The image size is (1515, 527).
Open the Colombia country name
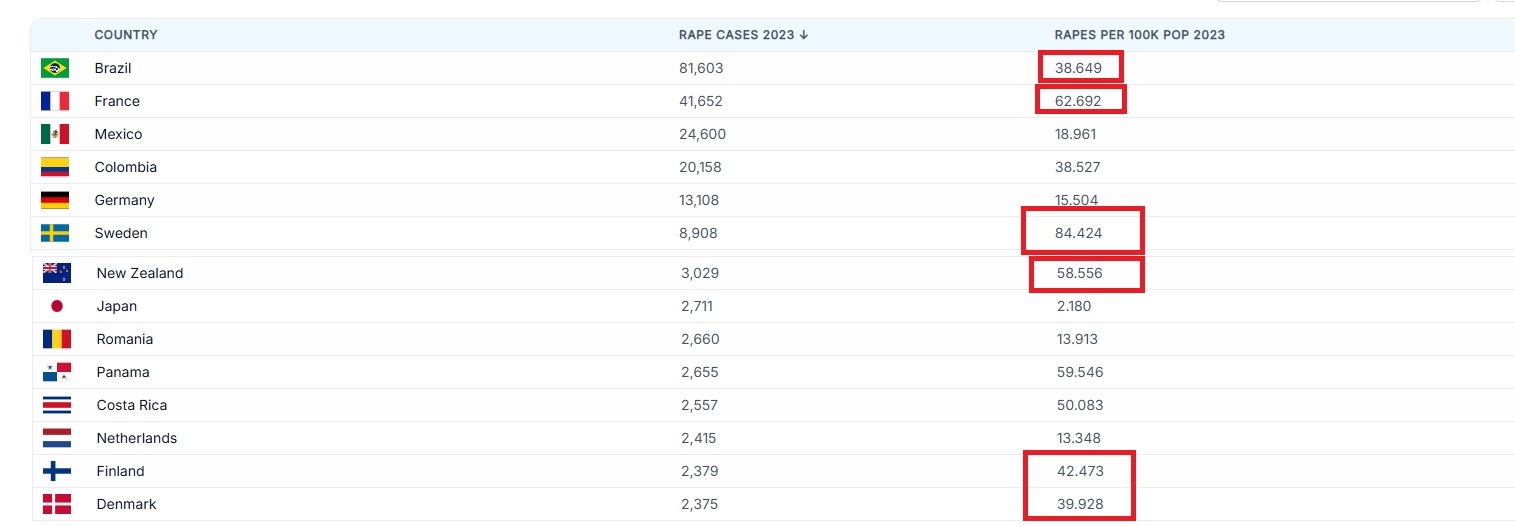[126, 167]
